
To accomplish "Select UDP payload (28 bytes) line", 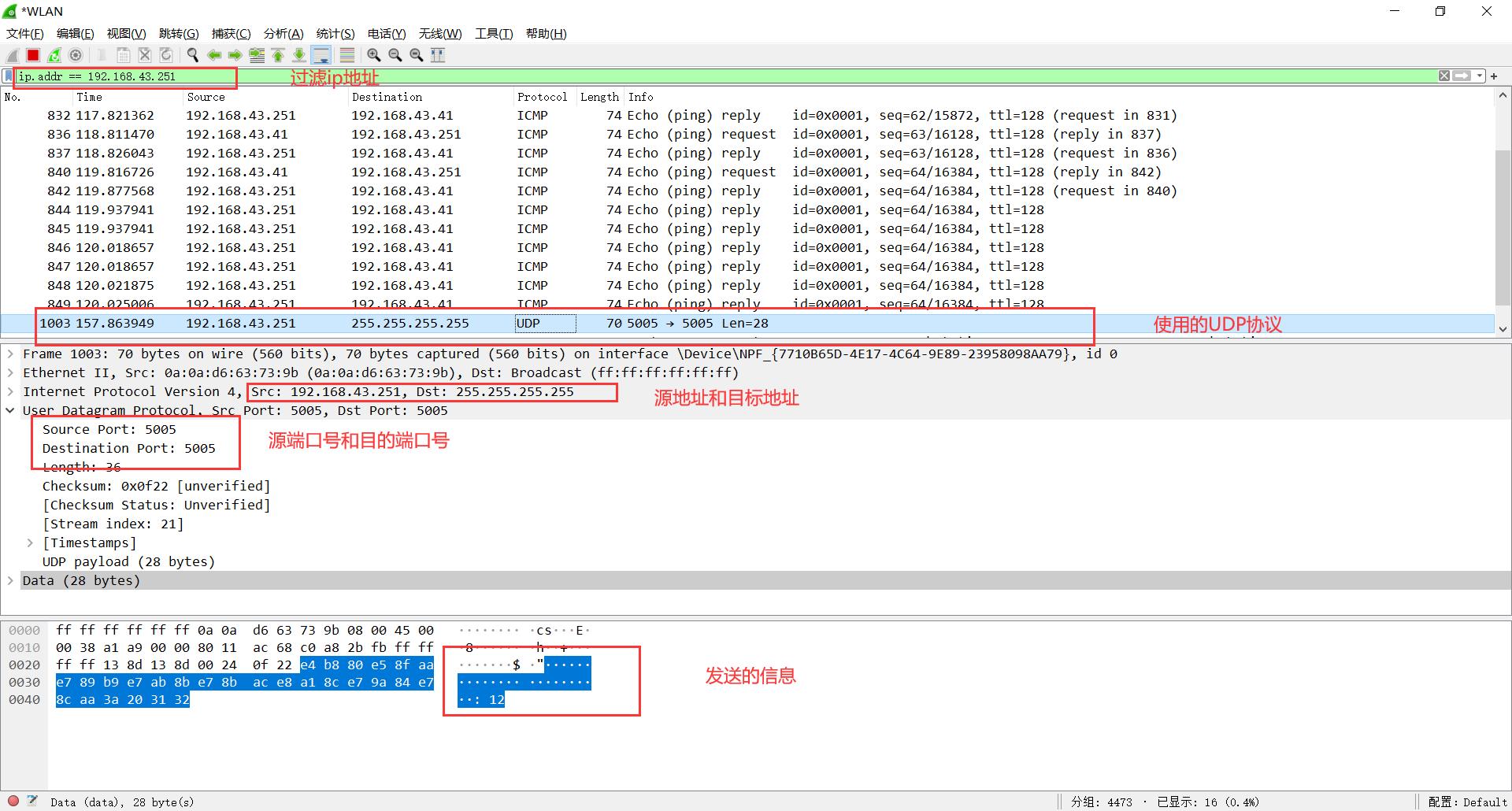I will (128, 562).
